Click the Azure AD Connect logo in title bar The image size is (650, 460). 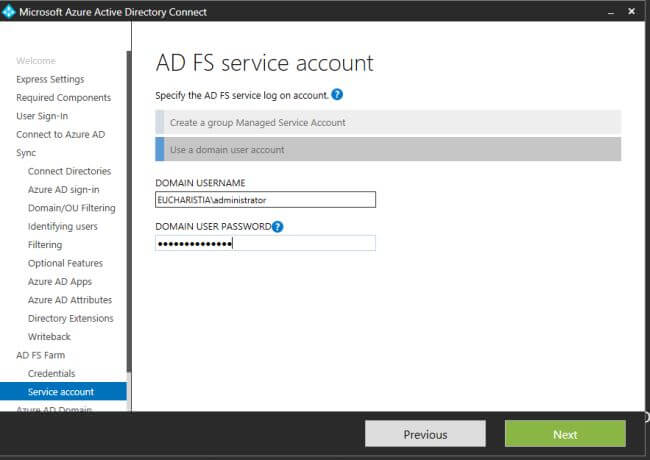coord(8,11)
